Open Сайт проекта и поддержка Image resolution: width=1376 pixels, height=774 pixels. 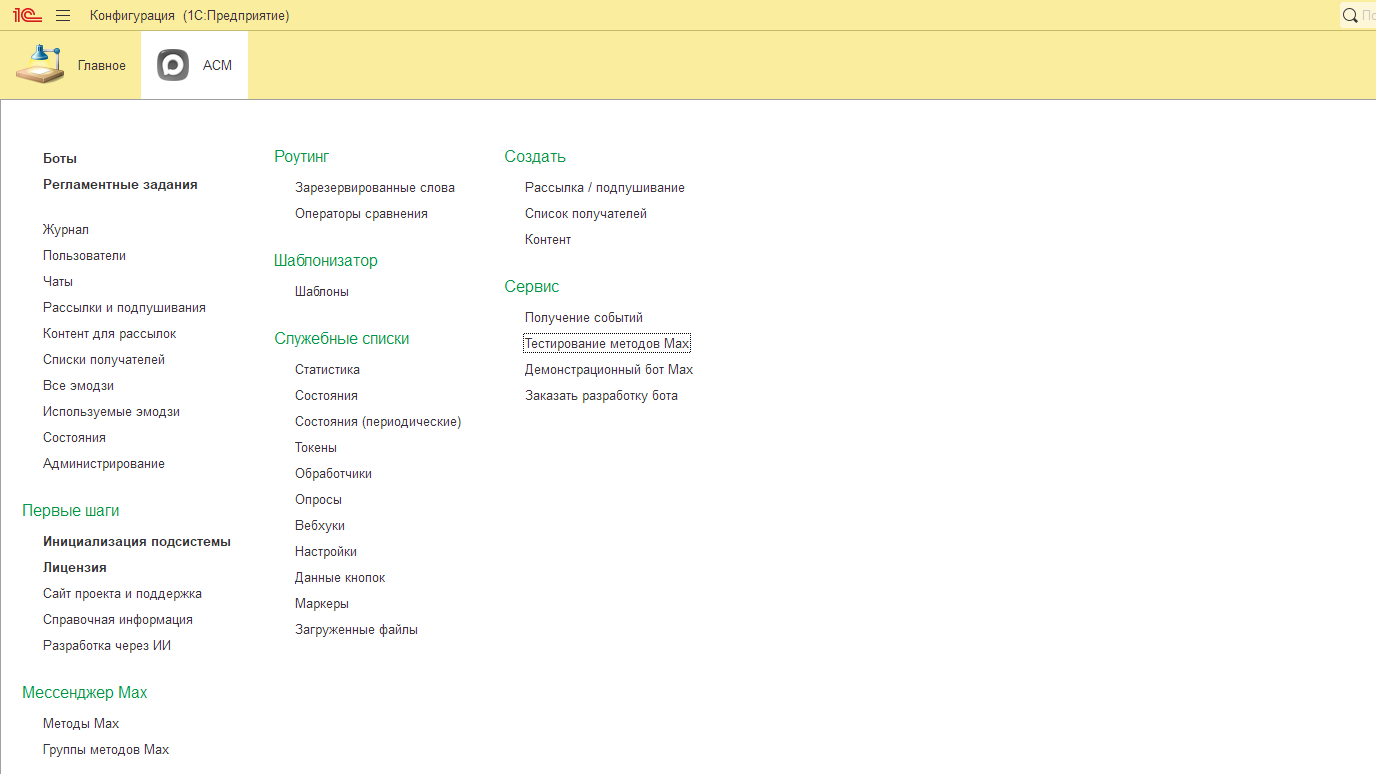pyautogui.click(x=122, y=594)
